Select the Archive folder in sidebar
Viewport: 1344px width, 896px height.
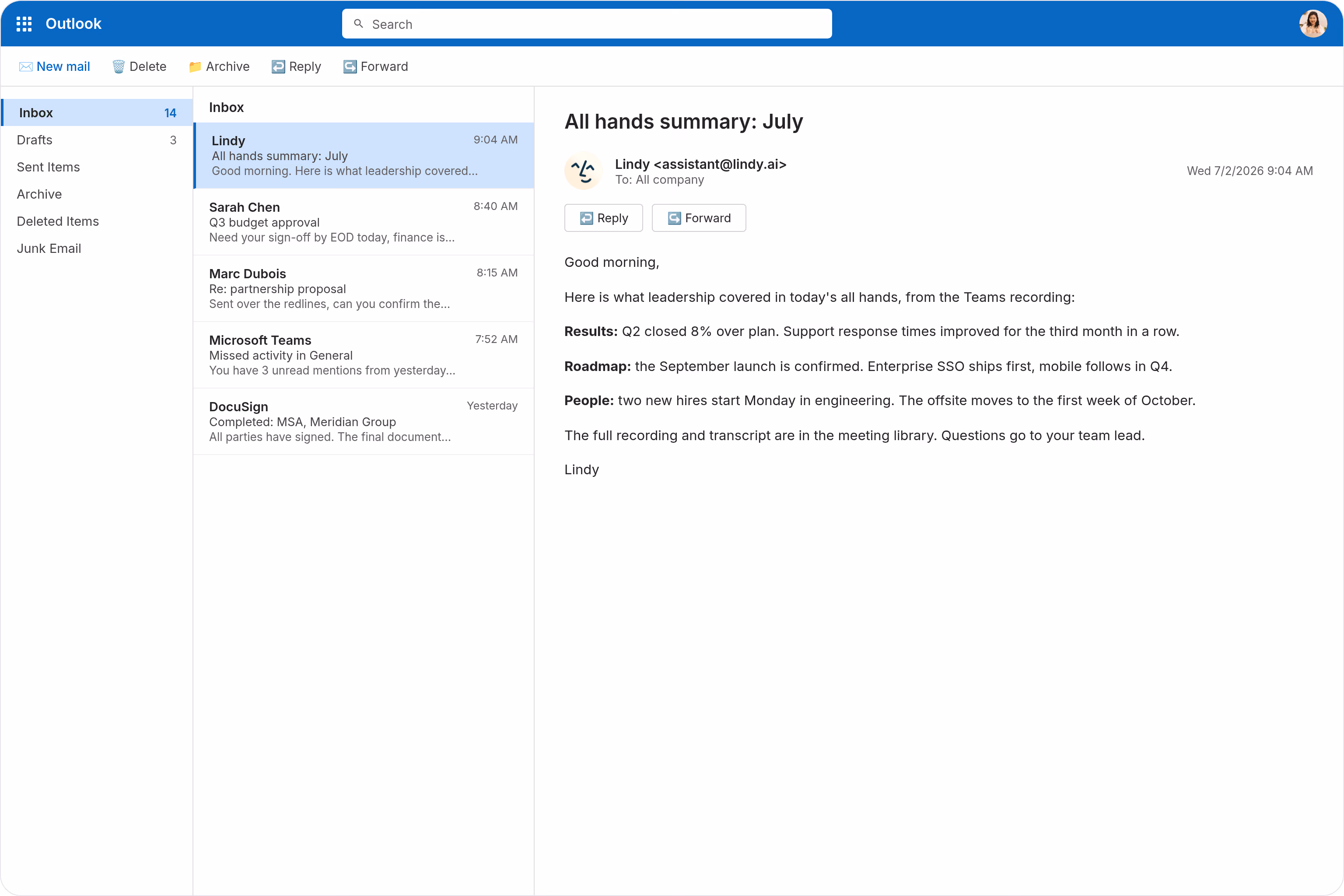[x=97, y=194]
